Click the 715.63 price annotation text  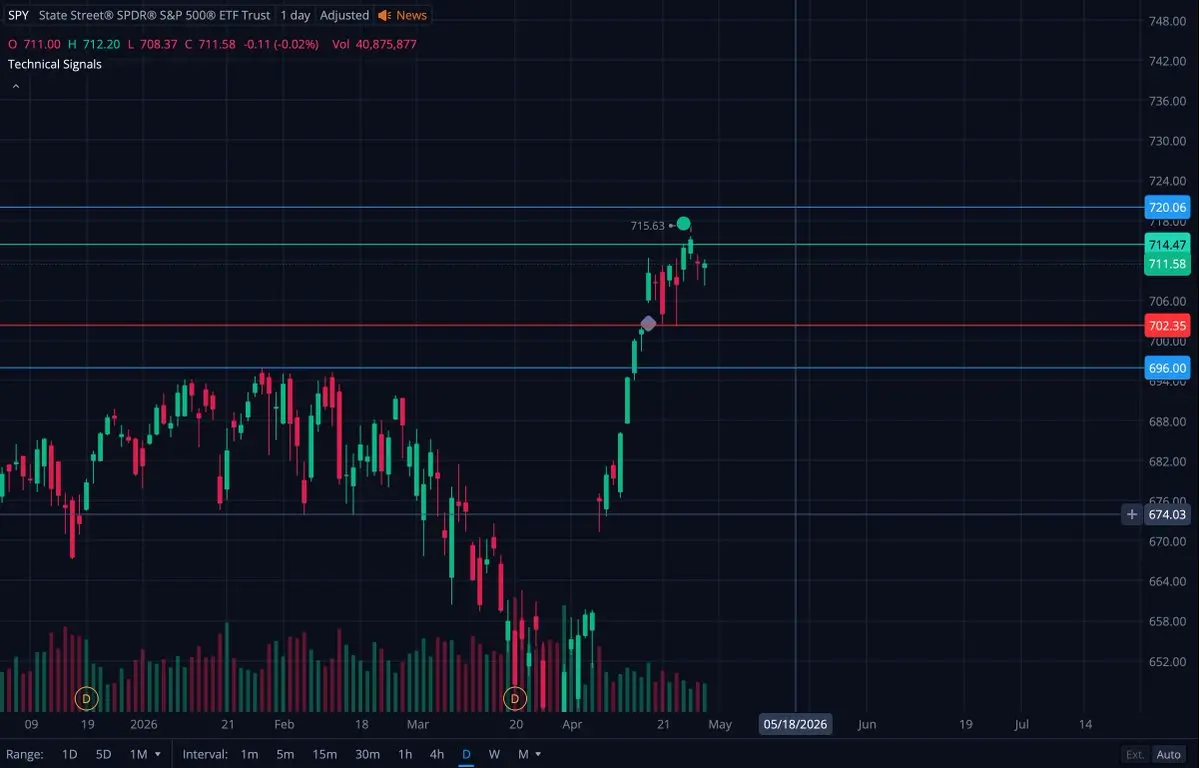(648, 226)
